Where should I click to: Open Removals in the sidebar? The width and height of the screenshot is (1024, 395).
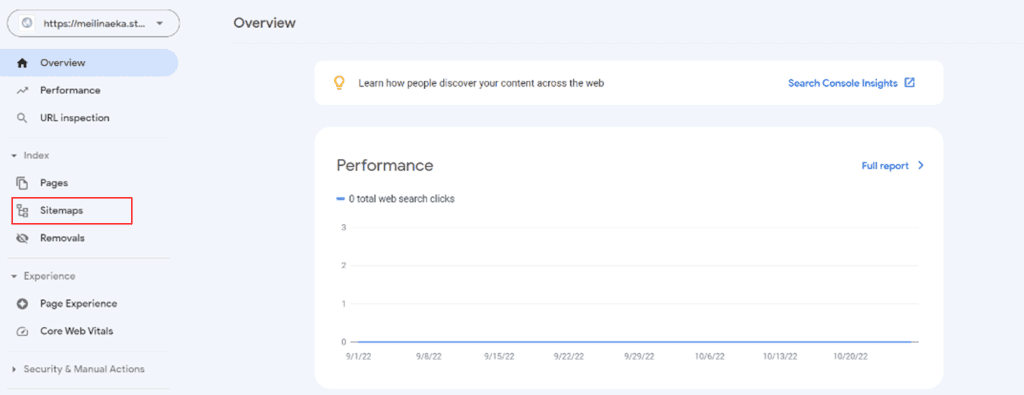62,238
